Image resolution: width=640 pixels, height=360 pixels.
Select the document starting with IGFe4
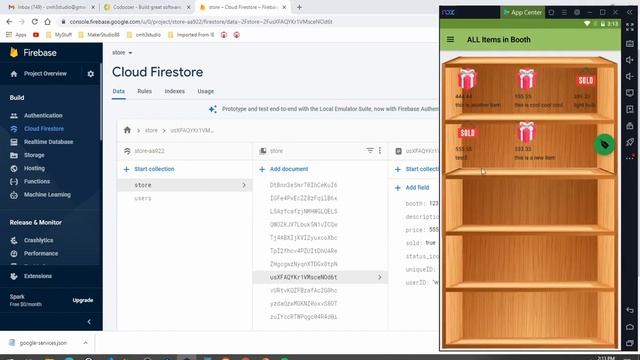[303, 198]
